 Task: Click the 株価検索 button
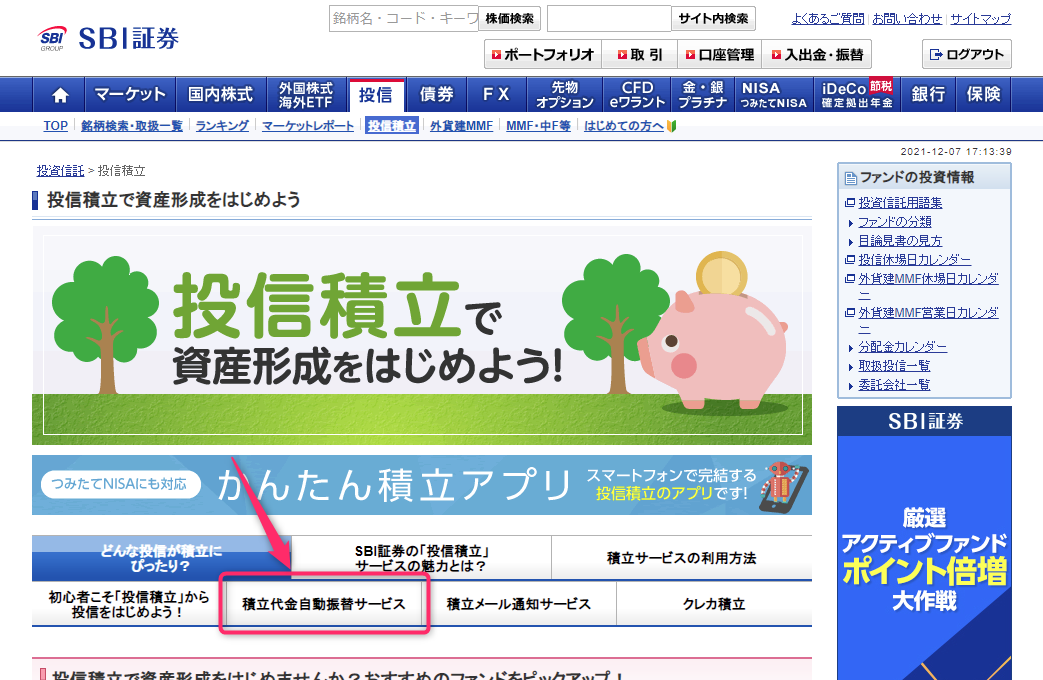point(510,19)
